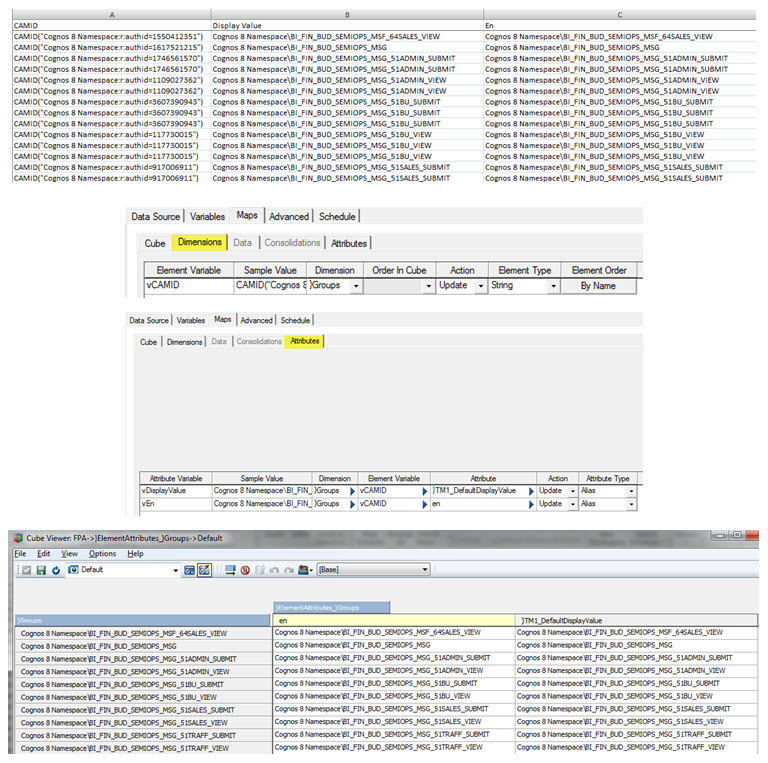Click the grid with green arrow export icon
The width and height of the screenshot is (768, 763).
pyautogui.click(x=230, y=570)
